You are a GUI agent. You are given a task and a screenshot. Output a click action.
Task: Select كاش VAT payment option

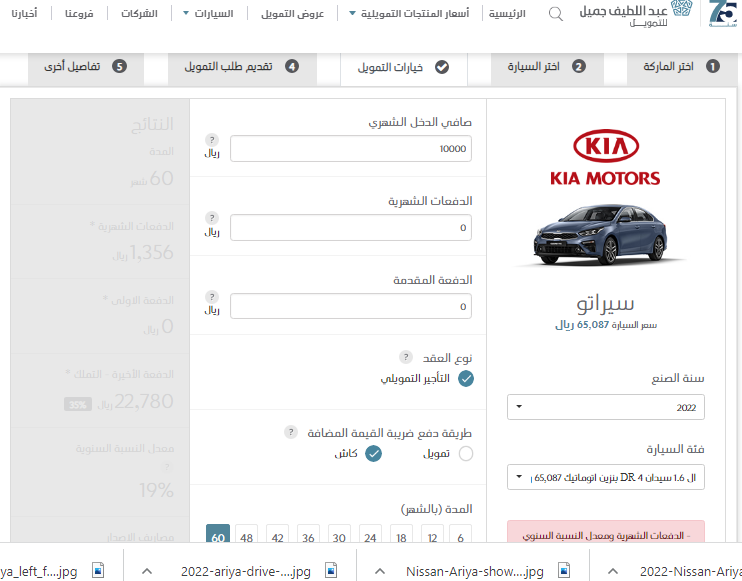(373, 453)
